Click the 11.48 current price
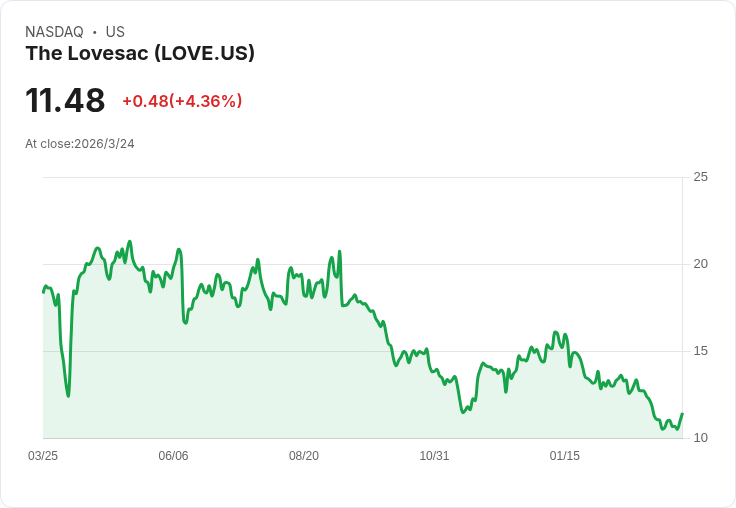Viewport: 736px width, 508px height. tap(65, 101)
